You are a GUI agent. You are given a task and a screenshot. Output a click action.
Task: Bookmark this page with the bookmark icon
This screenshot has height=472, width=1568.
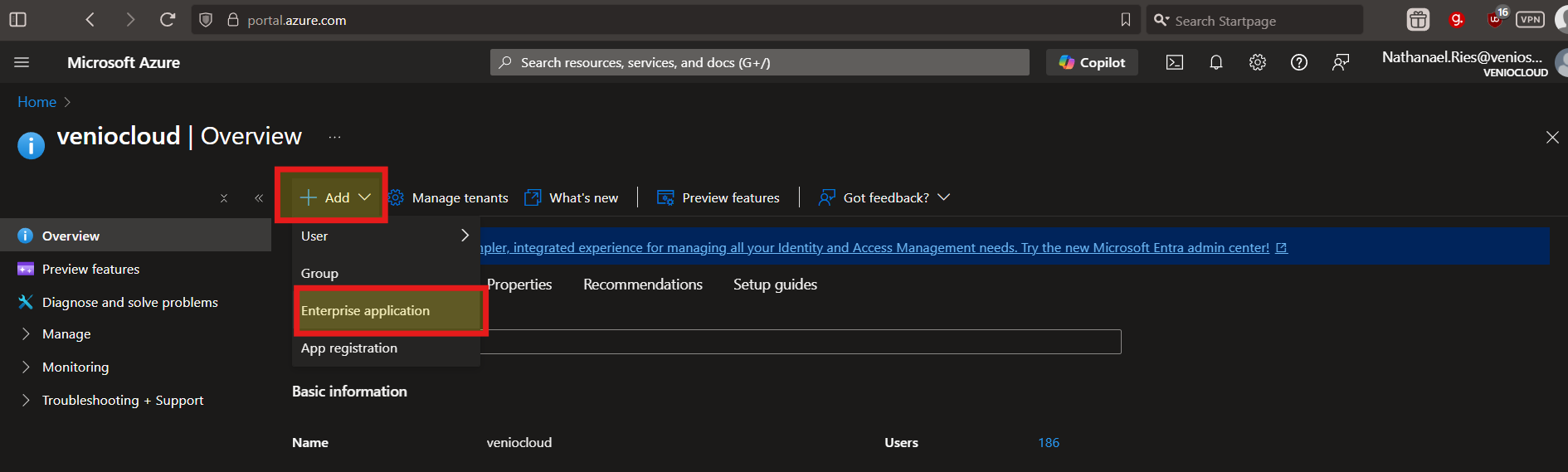[1125, 20]
